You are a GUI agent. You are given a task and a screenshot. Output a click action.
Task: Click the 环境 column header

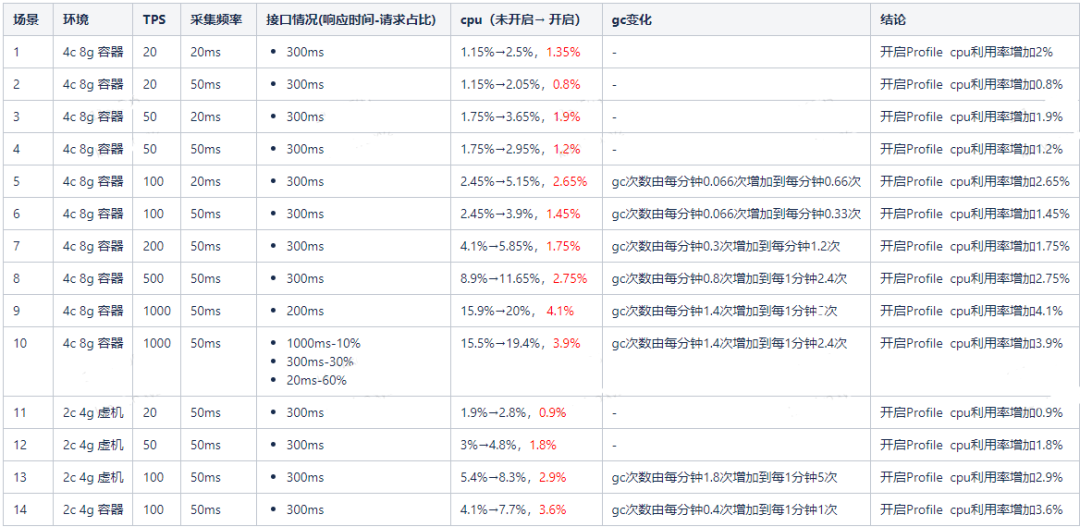coord(76,19)
